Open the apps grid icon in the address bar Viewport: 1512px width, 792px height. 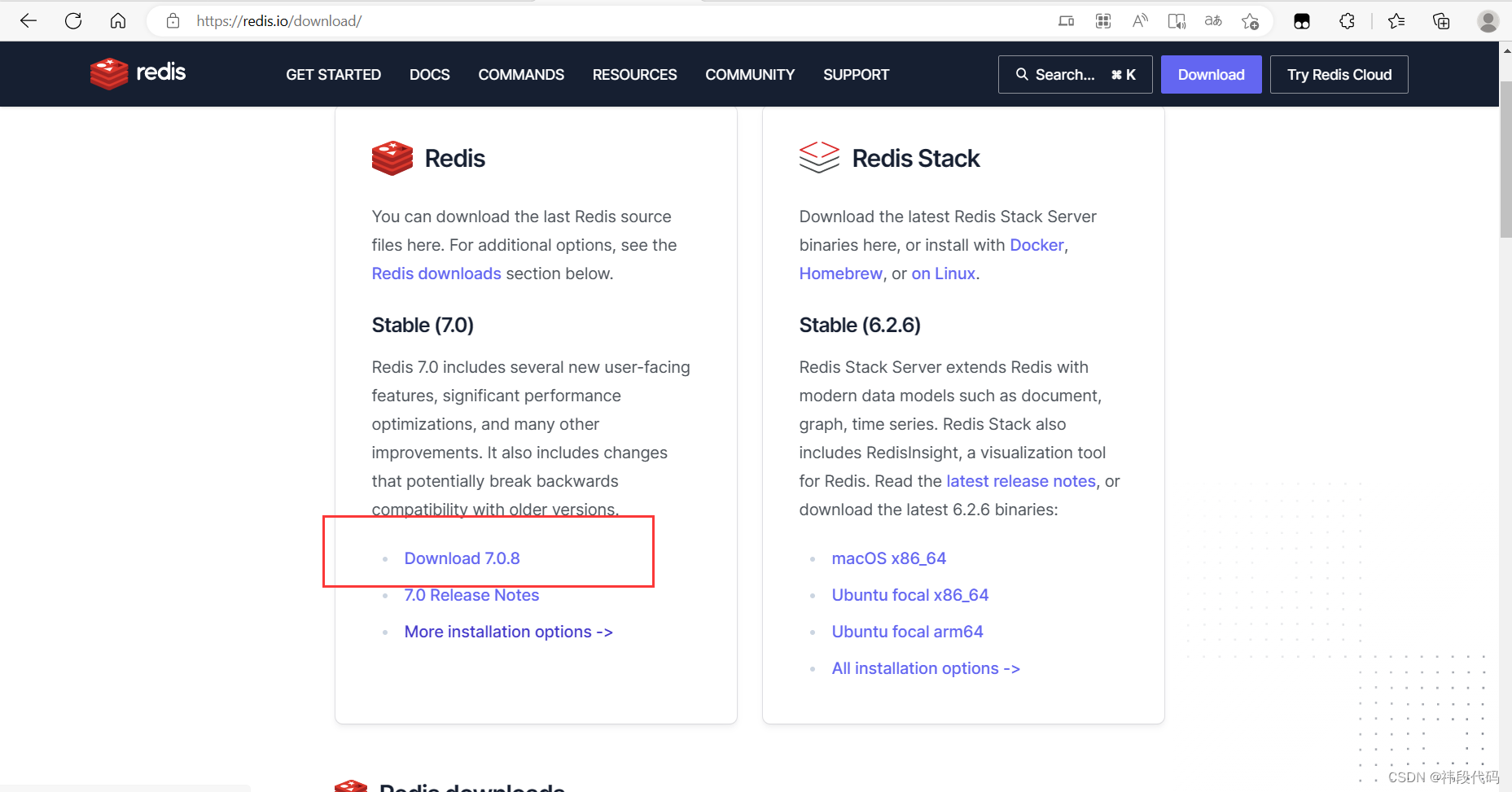tap(1103, 21)
